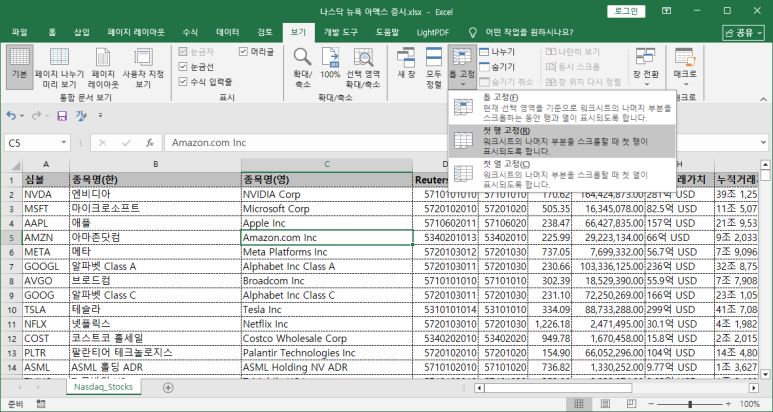Click Page Layout icon in status bar
The width and height of the screenshot is (773, 412).
coord(605,404)
